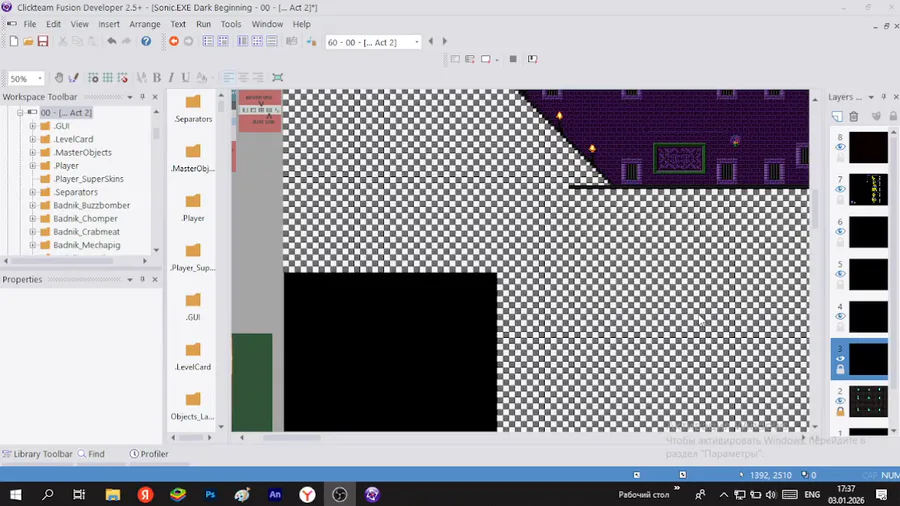
Task: Unlock layer 2 with its orange lock
Action: (x=840, y=411)
